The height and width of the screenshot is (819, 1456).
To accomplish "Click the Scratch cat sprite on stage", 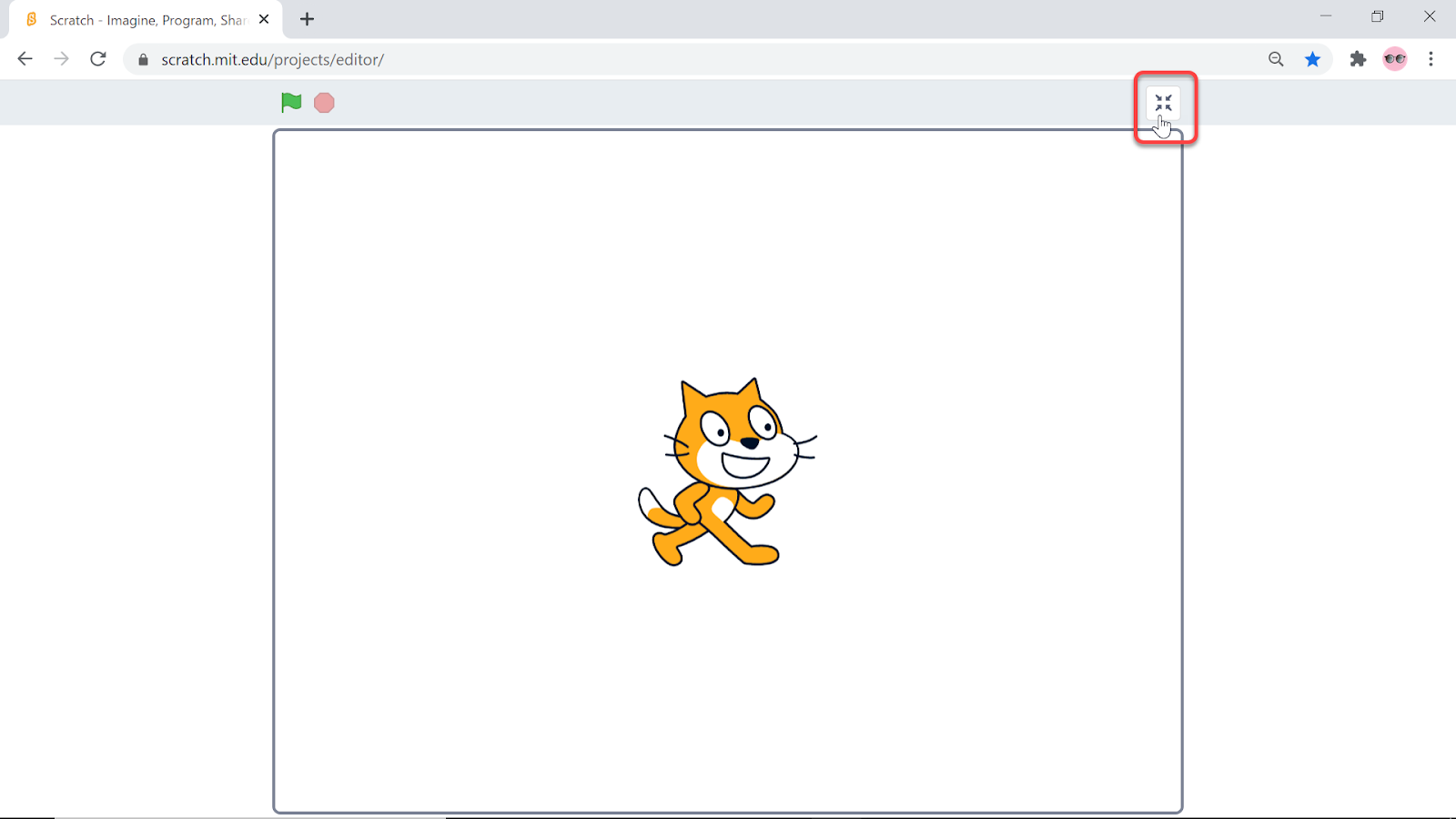I will [727, 471].
